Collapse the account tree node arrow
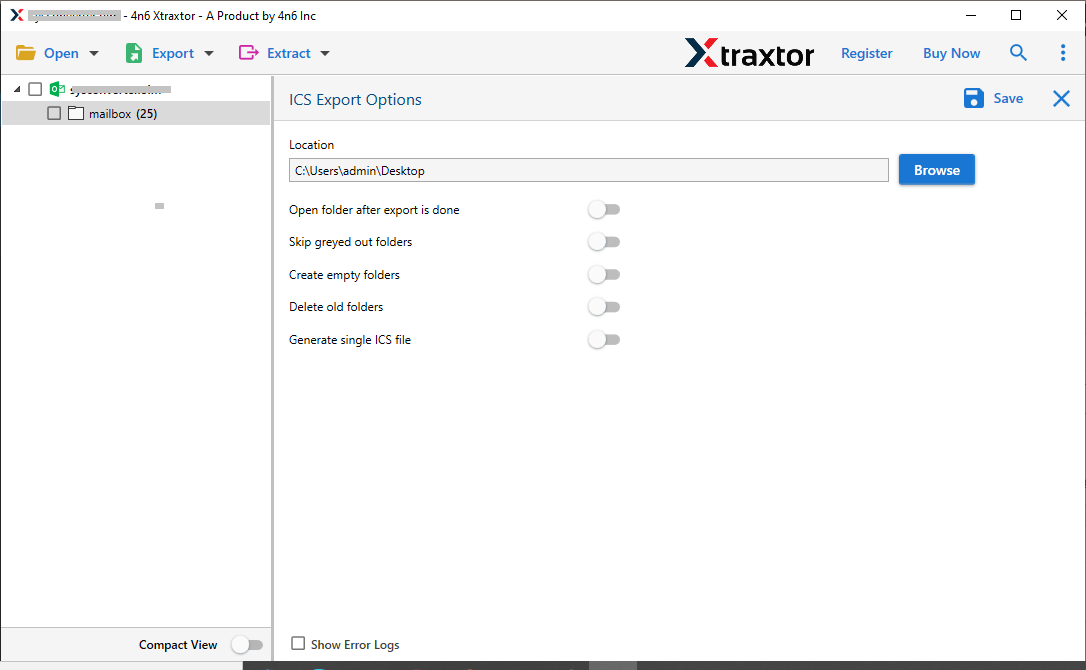Viewport: 1086px width, 670px height. (x=17, y=89)
